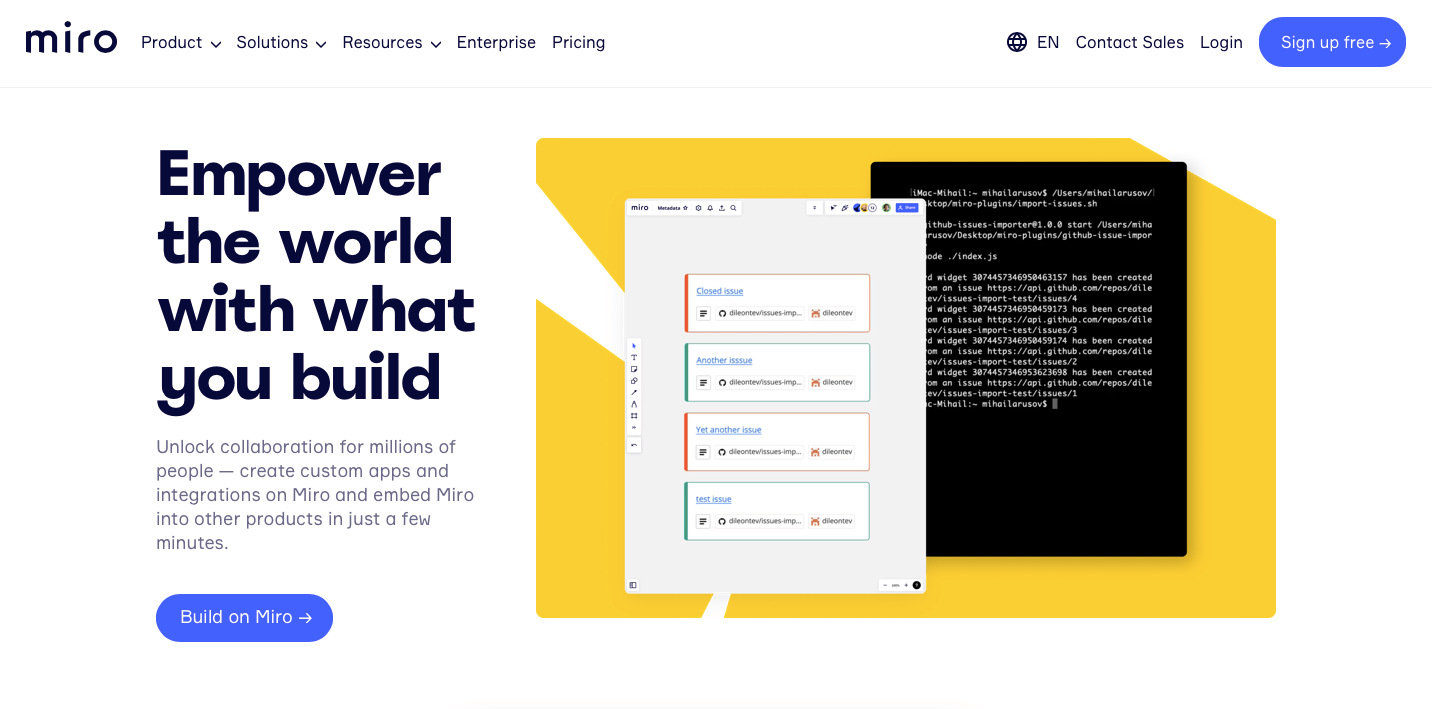Expand the Product menu
Screen dimensions: 1432x709
(181, 43)
